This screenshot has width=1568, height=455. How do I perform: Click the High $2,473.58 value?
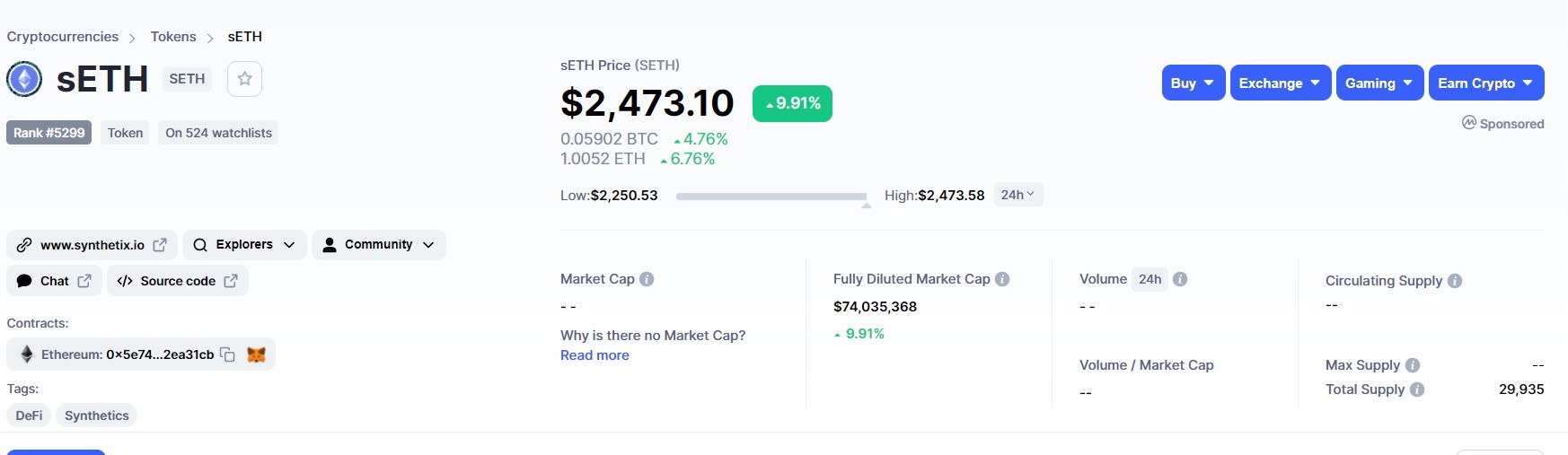point(951,196)
